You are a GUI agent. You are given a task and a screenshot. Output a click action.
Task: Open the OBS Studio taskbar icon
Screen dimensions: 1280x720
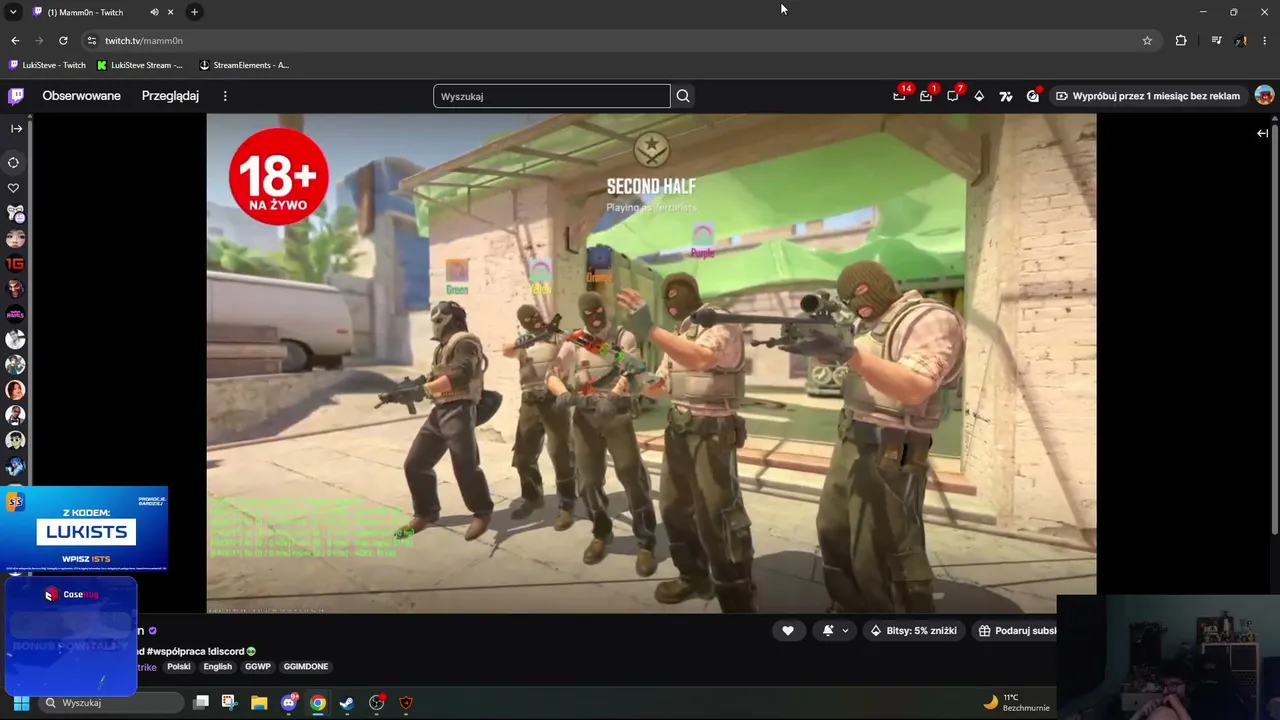coord(377,703)
